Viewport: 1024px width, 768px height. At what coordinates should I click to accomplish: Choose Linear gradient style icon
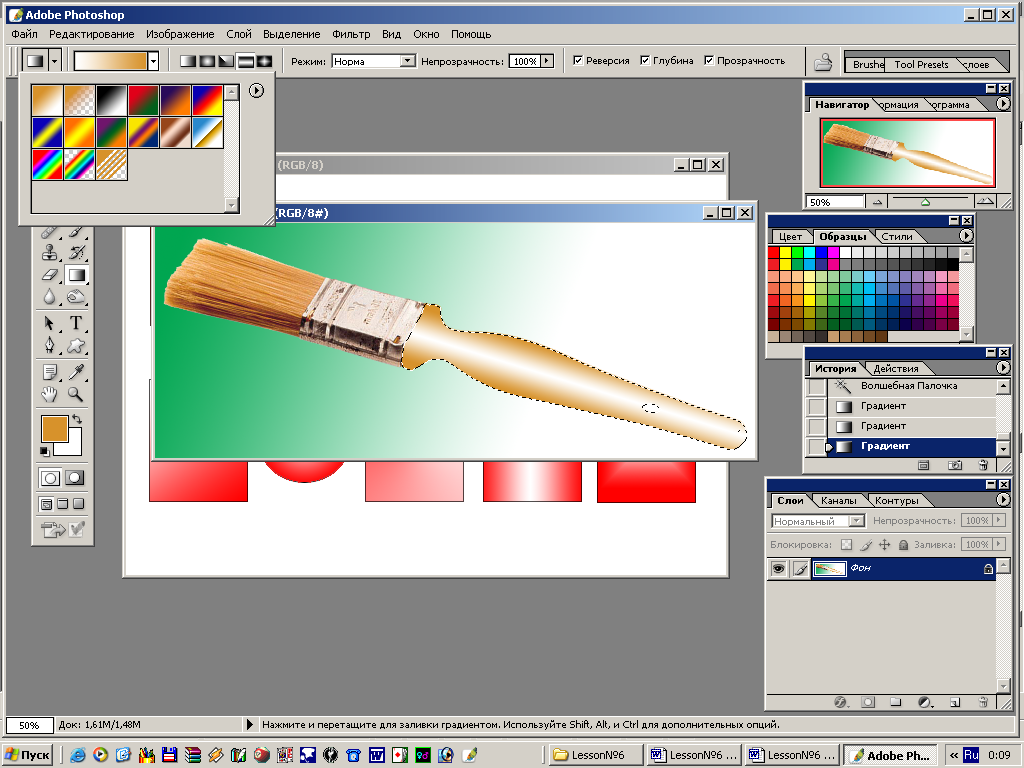coord(188,61)
